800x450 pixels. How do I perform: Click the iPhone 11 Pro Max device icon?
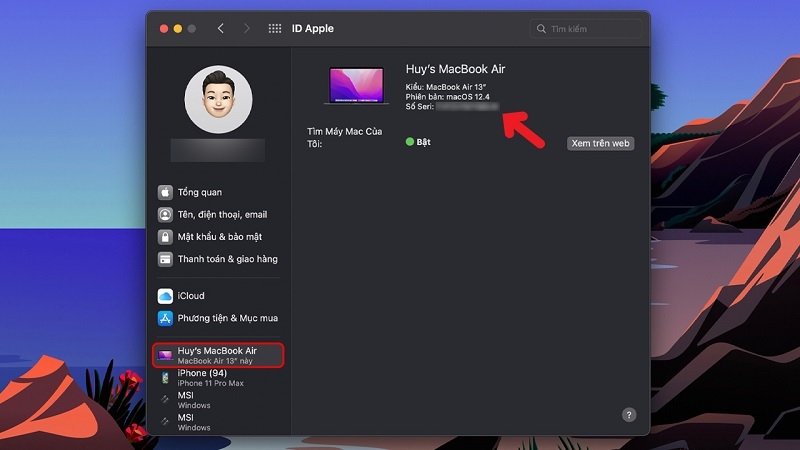coord(165,378)
